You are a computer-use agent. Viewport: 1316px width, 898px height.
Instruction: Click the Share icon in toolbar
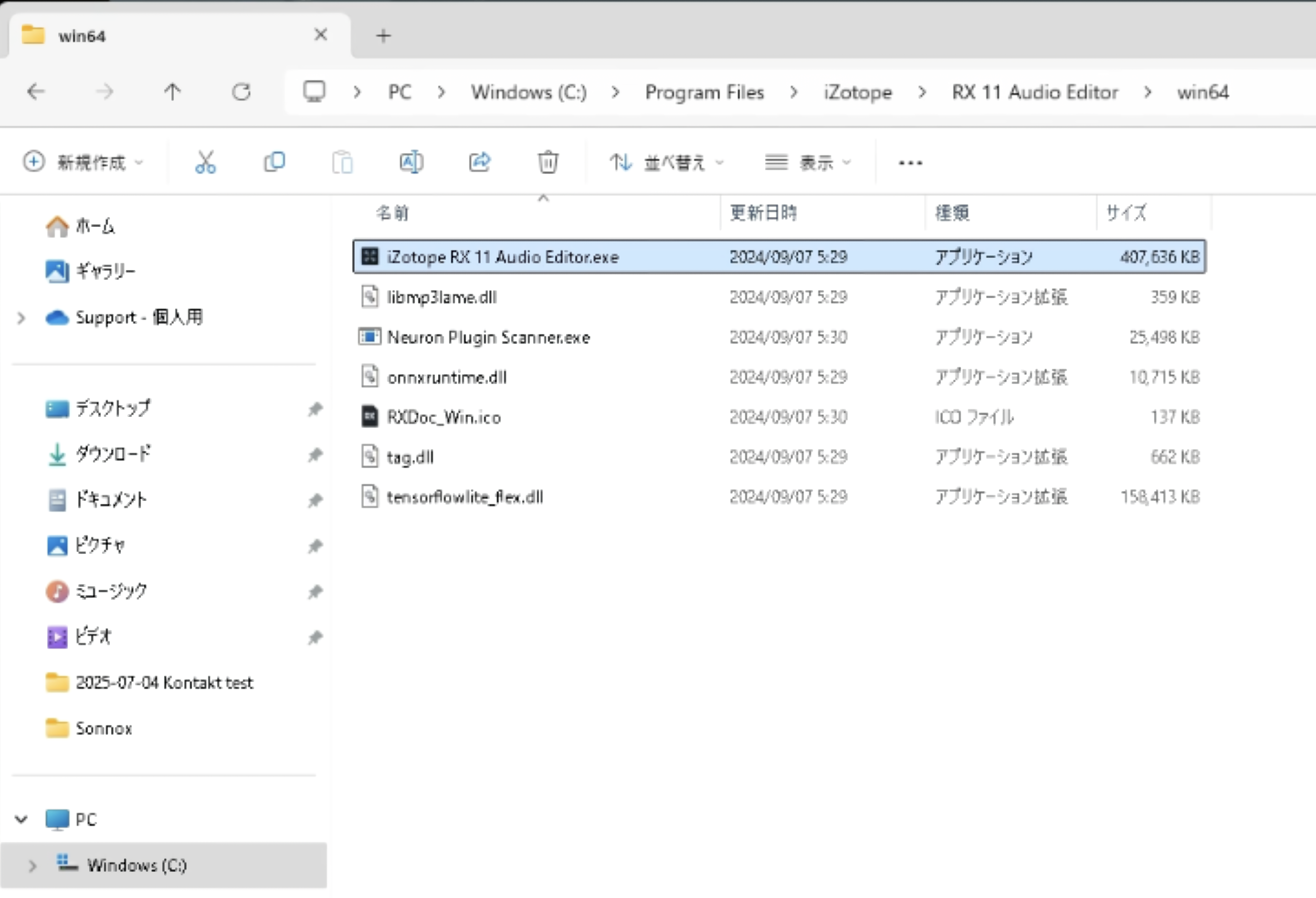pos(479,162)
